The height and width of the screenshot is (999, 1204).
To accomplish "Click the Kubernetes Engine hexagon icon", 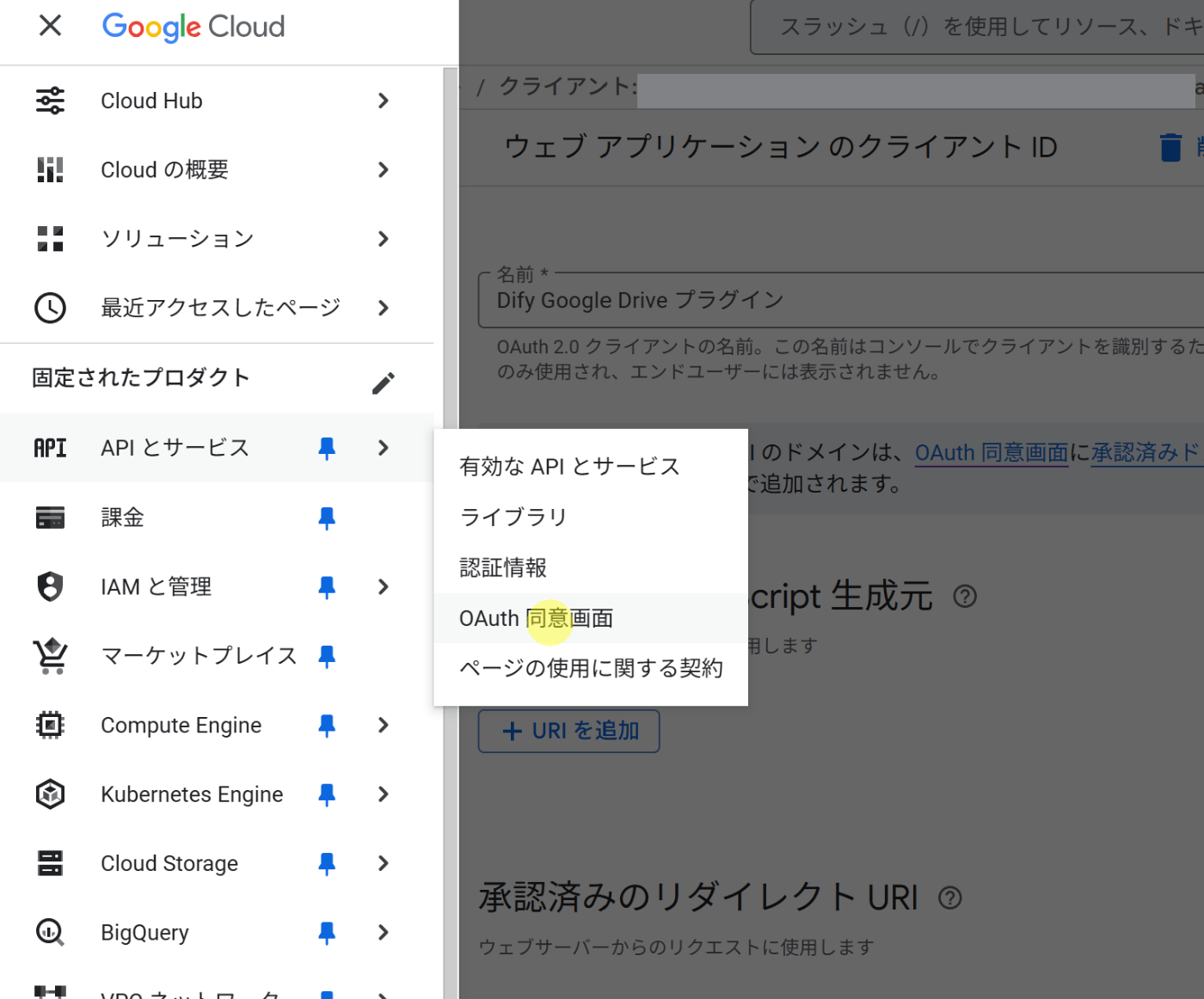I will coord(50,794).
